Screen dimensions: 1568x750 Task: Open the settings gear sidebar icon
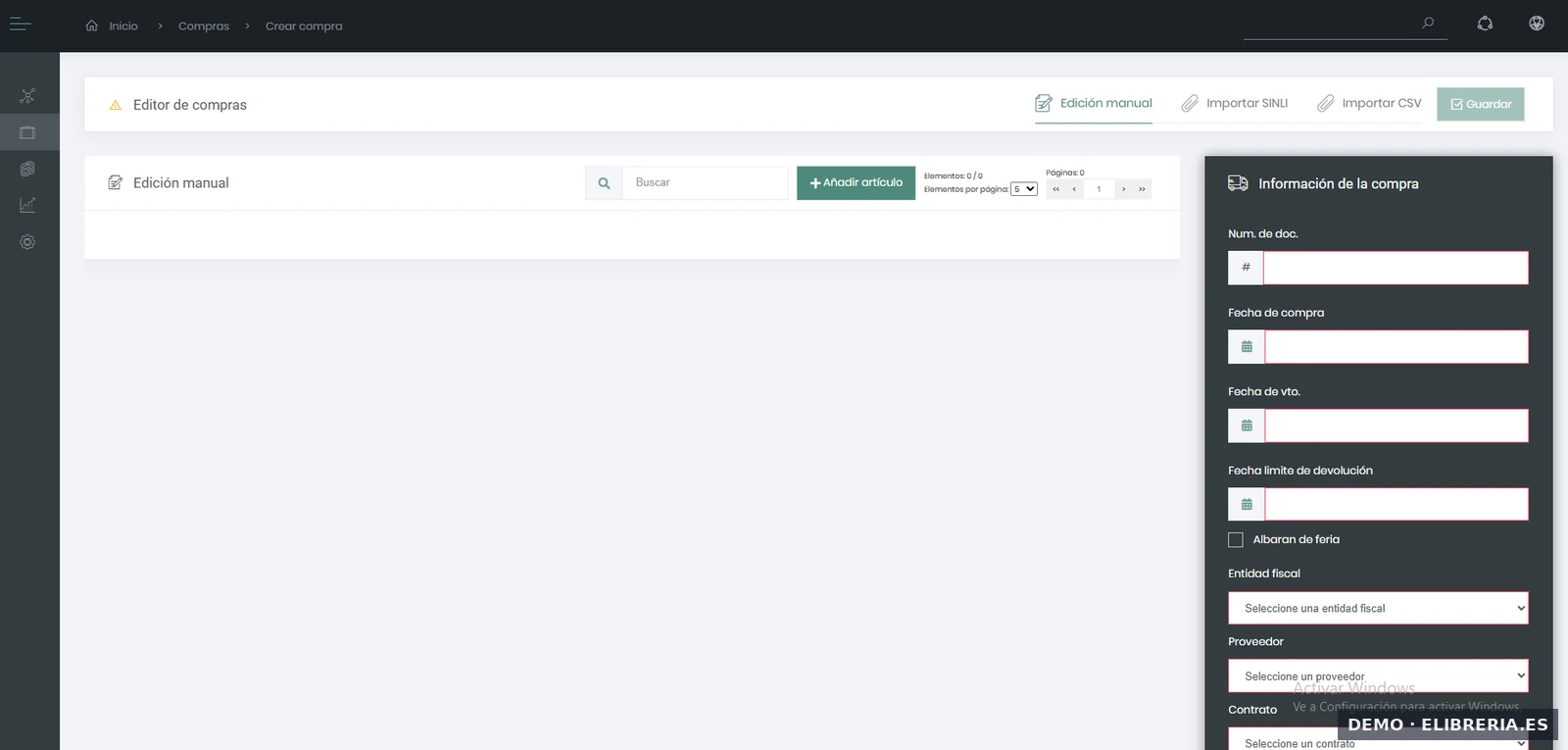(27, 242)
